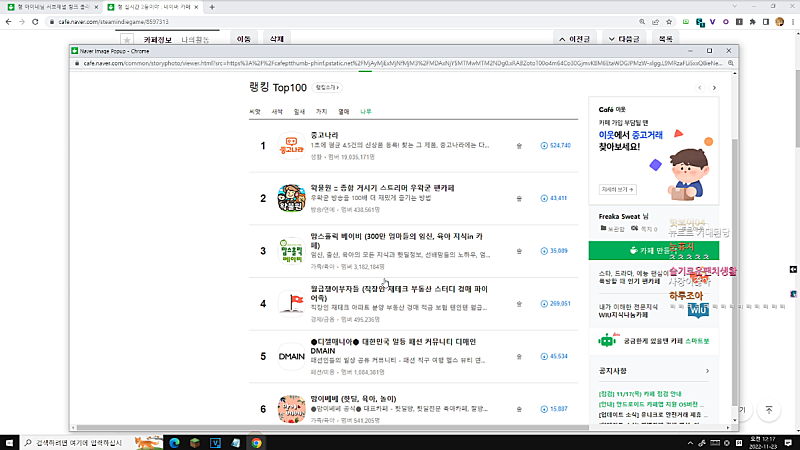Open Chrome tab search dropdown arrow

734,6
